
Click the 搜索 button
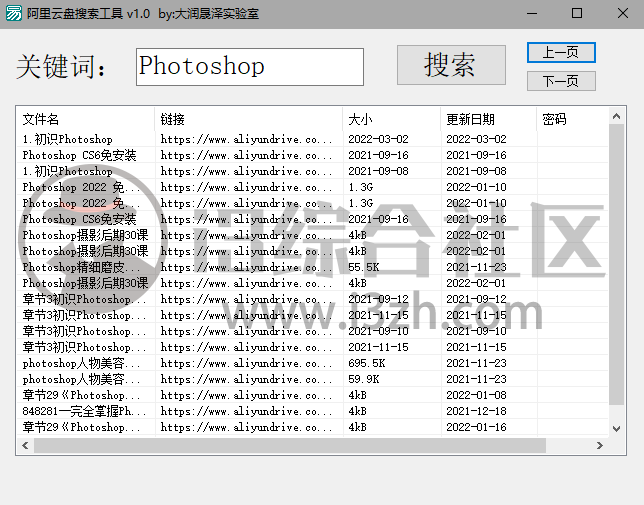(451, 65)
